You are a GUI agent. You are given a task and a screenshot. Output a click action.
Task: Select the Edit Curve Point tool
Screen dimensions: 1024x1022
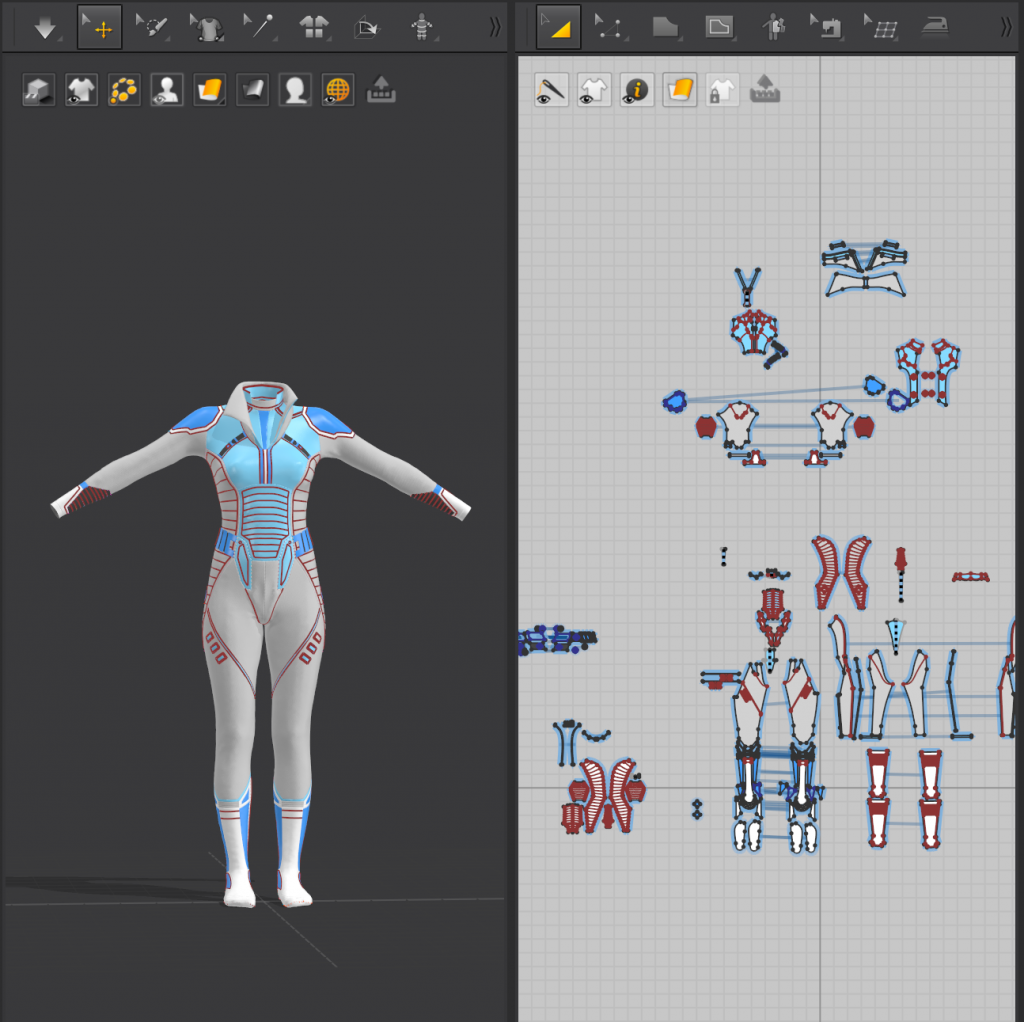pos(608,28)
